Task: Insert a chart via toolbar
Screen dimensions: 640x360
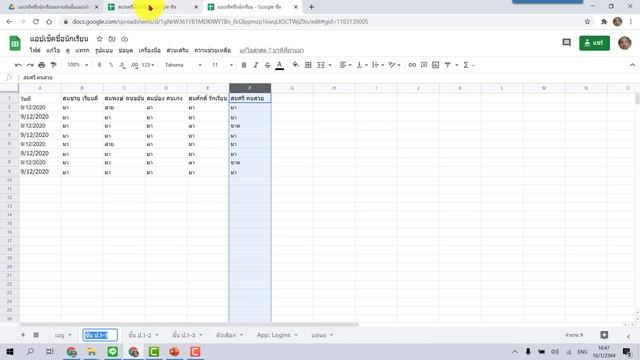Action: (x=436, y=65)
